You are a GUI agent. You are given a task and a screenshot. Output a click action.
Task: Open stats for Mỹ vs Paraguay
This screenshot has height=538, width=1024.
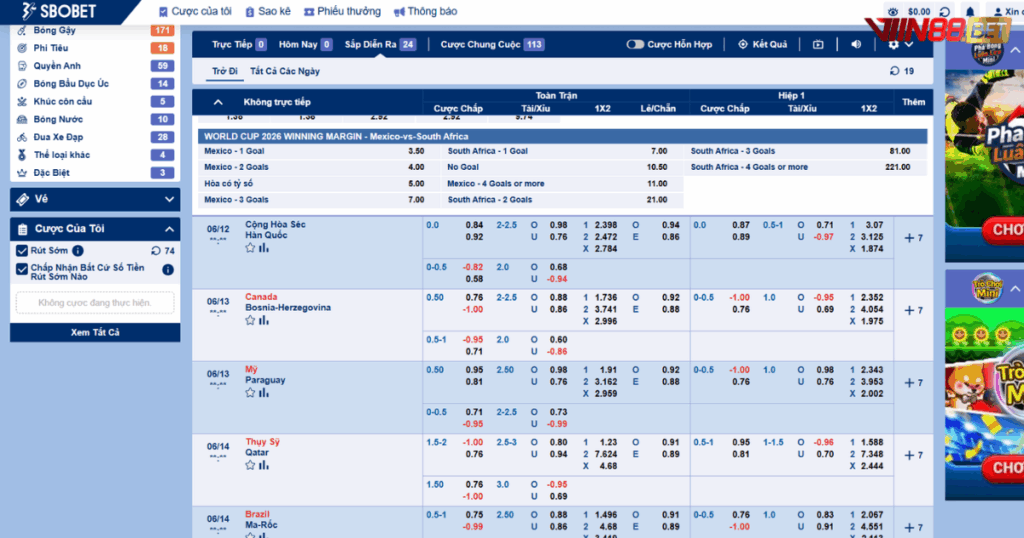point(264,393)
